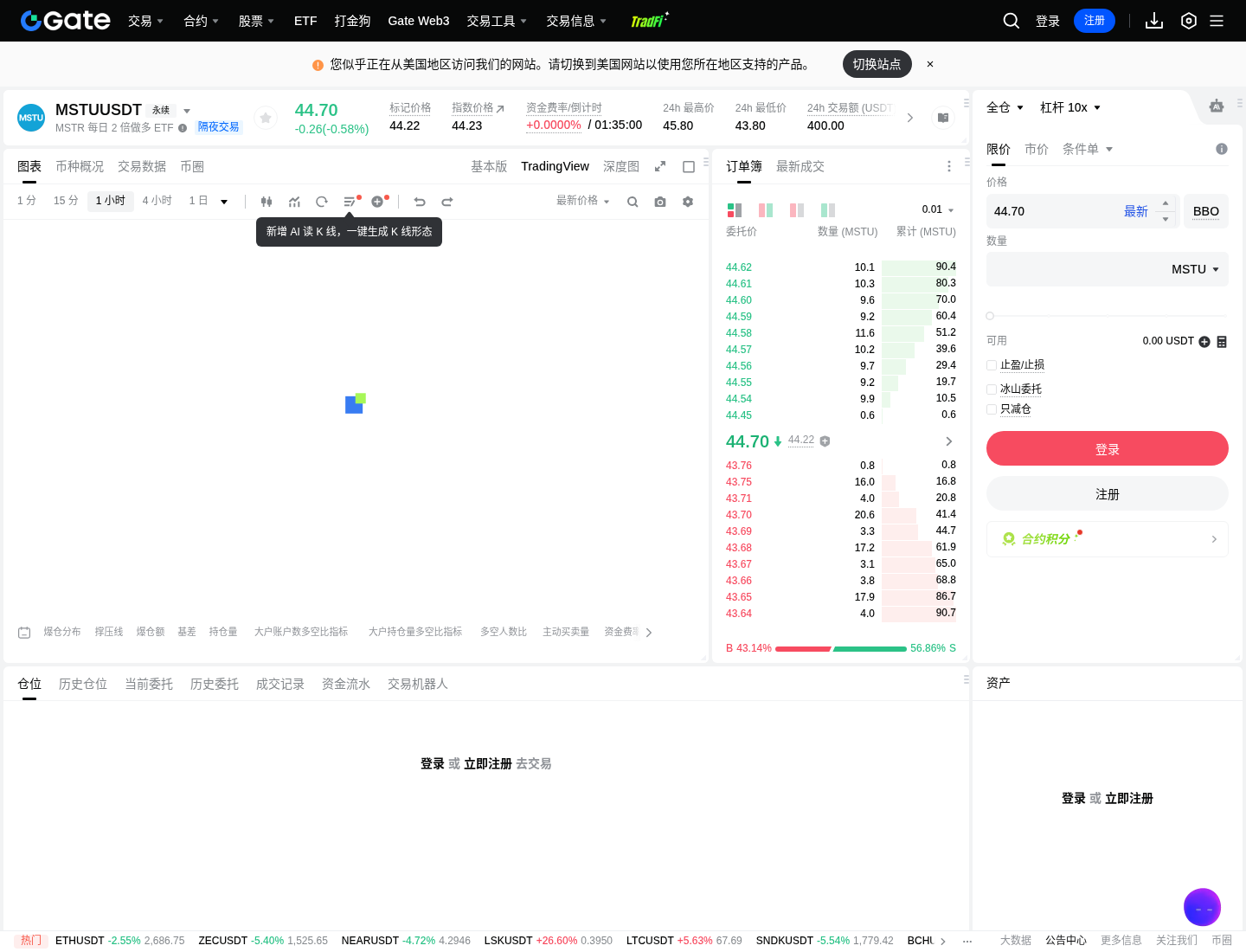
Task: Select the 深度图 chart view
Action: point(621,166)
